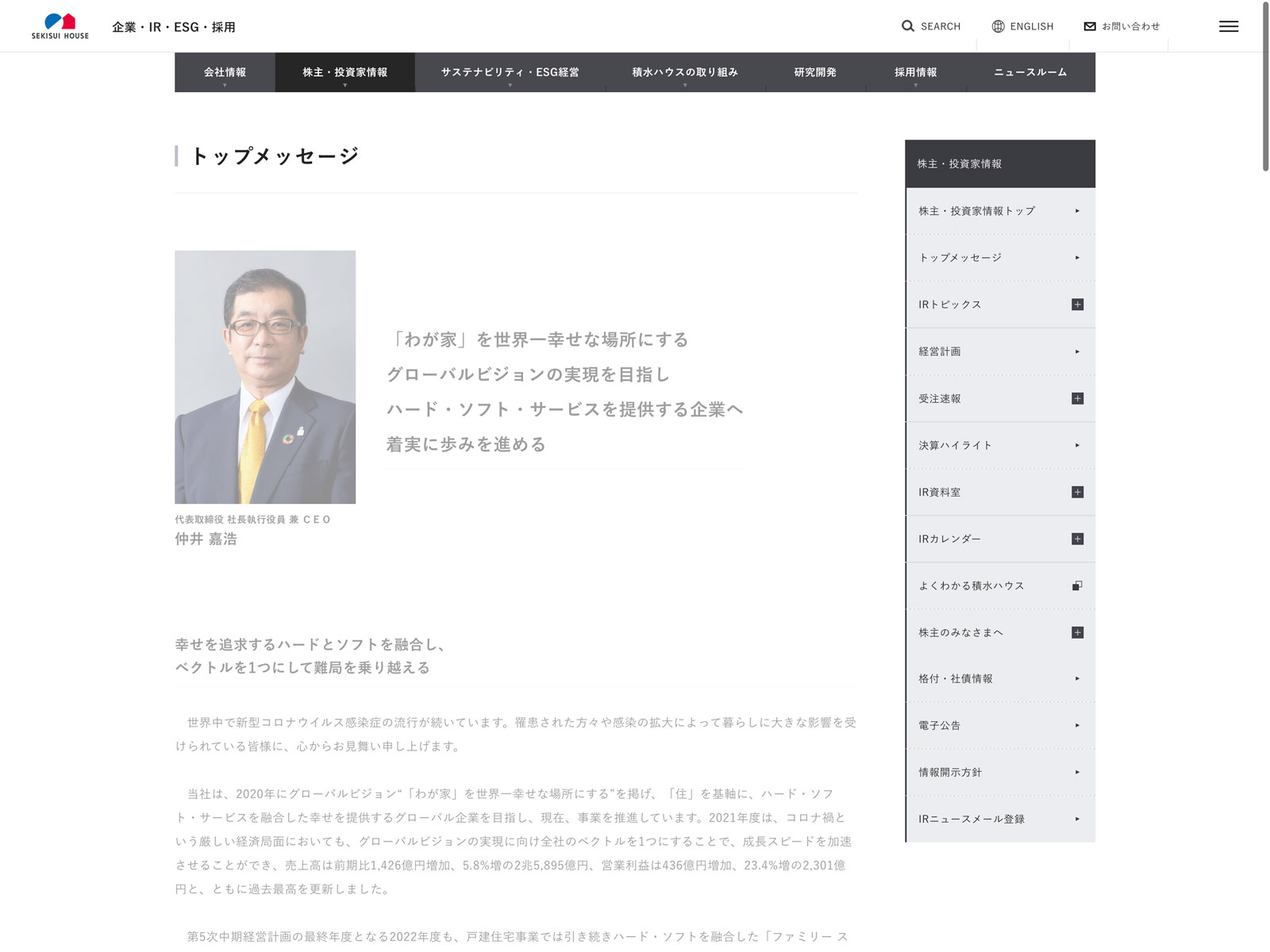Click the Sekisui House logo

(60, 26)
